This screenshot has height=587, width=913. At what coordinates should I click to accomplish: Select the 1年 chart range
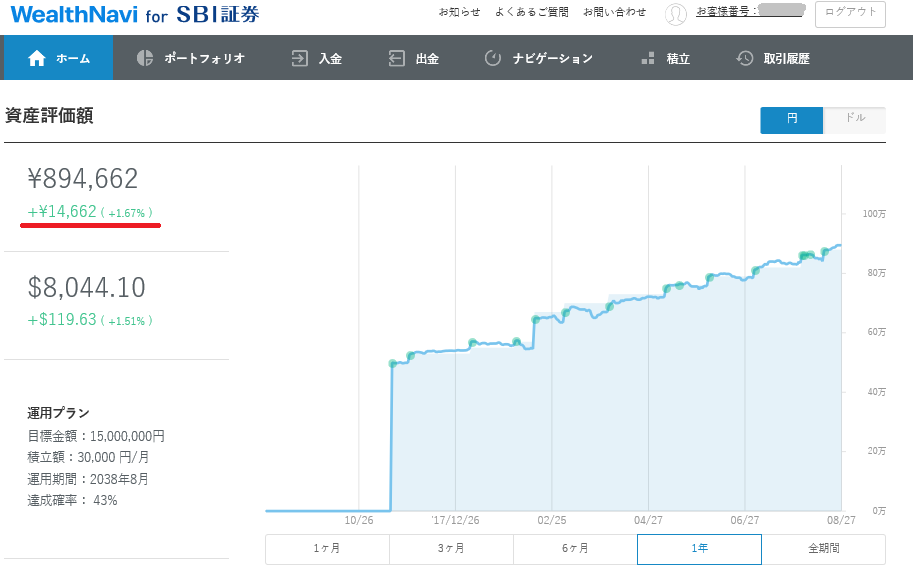click(699, 549)
